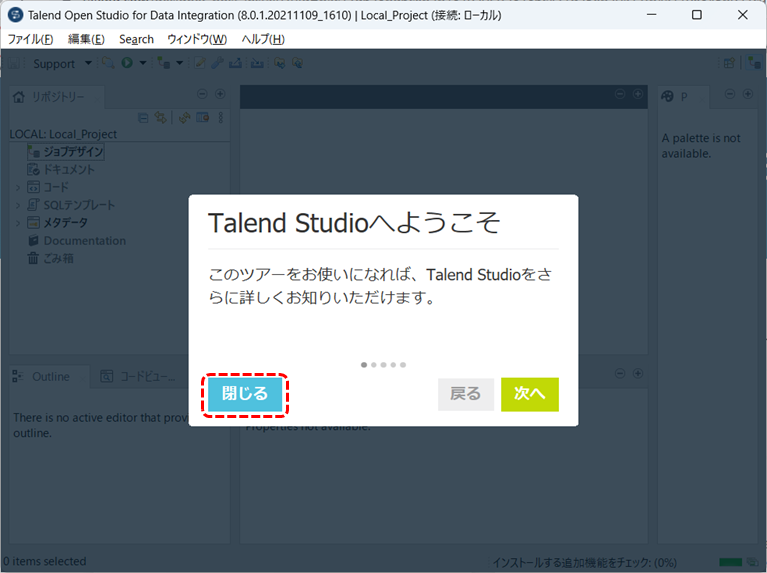Click LOCAL: Local_Project label

(x=63, y=134)
